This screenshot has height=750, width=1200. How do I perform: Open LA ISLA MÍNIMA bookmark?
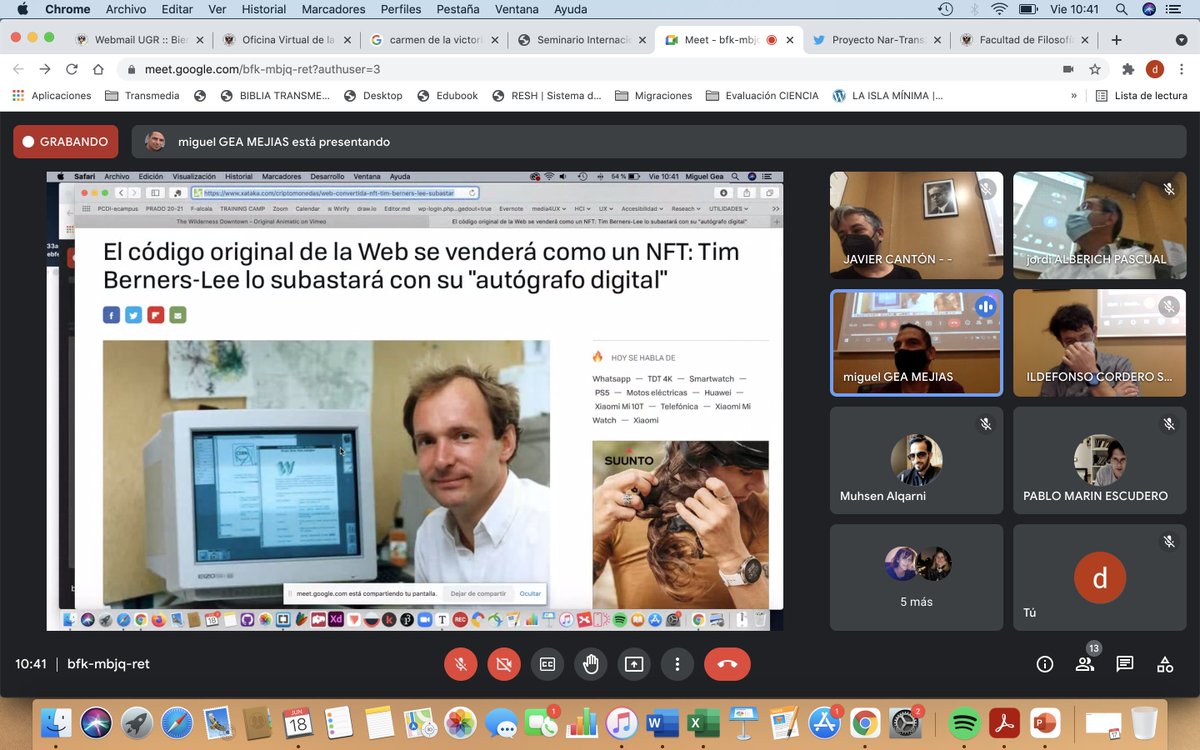[887, 96]
